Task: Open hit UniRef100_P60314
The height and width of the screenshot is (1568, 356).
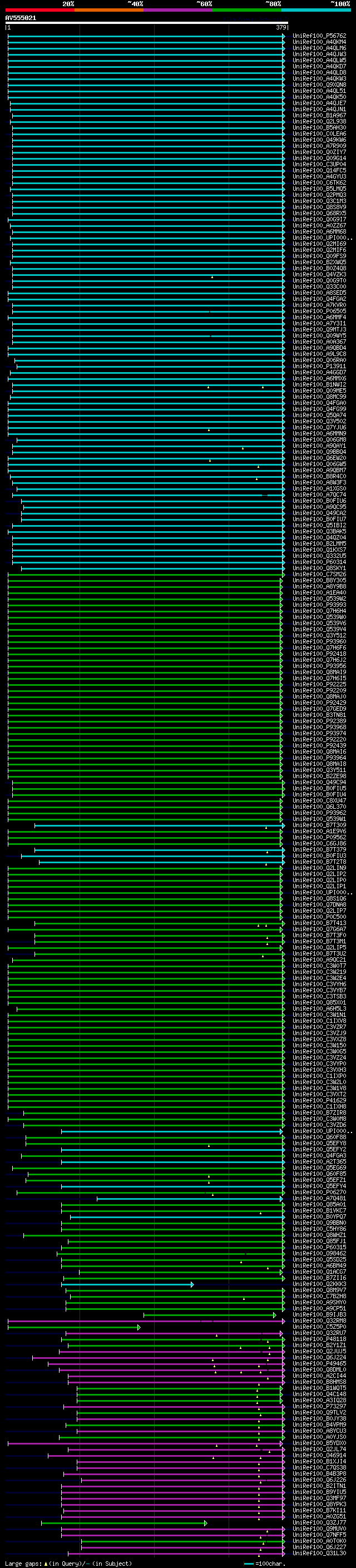Action: coord(319,562)
